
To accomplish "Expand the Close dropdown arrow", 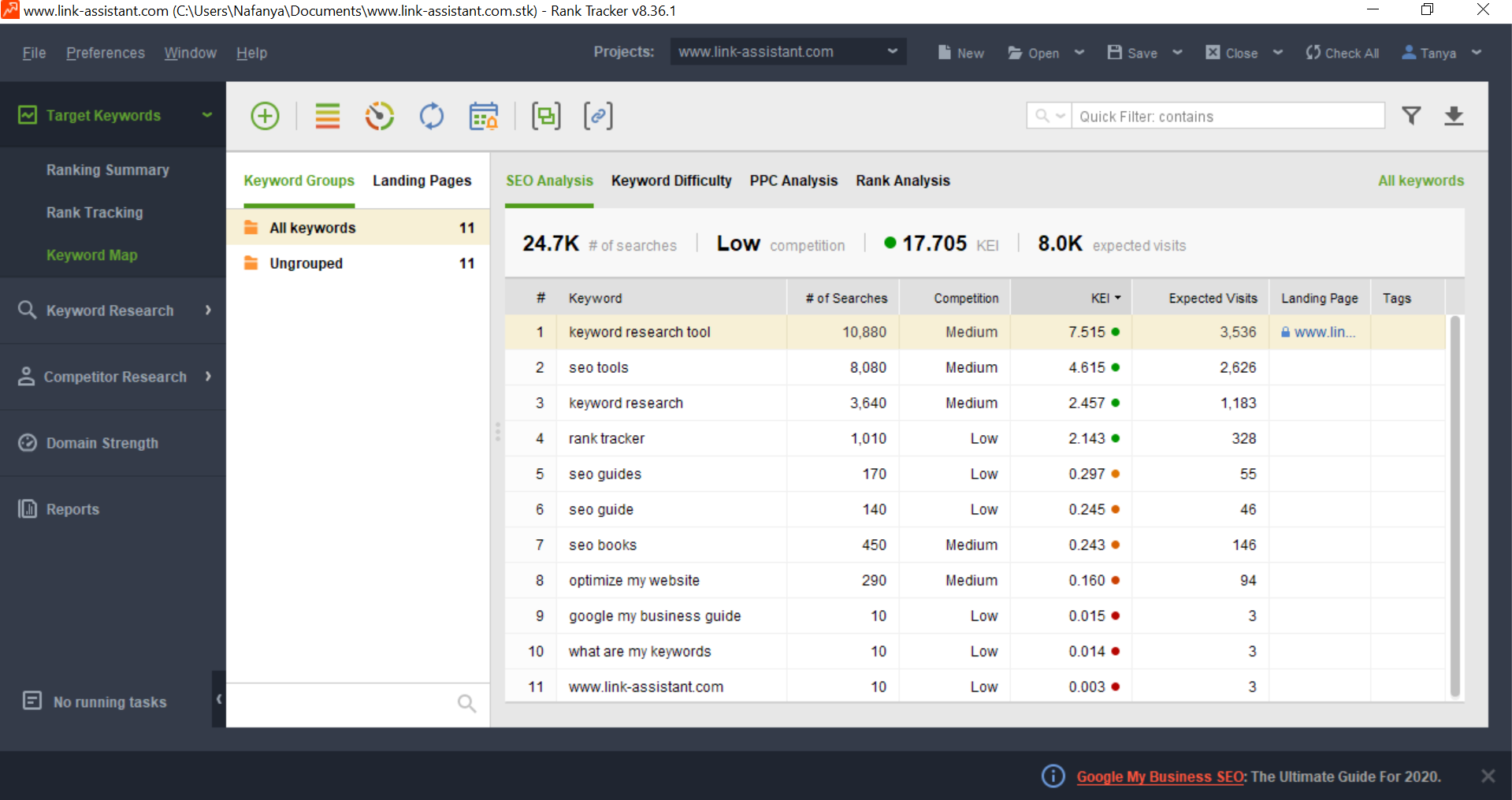I will click(x=1277, y=53).
